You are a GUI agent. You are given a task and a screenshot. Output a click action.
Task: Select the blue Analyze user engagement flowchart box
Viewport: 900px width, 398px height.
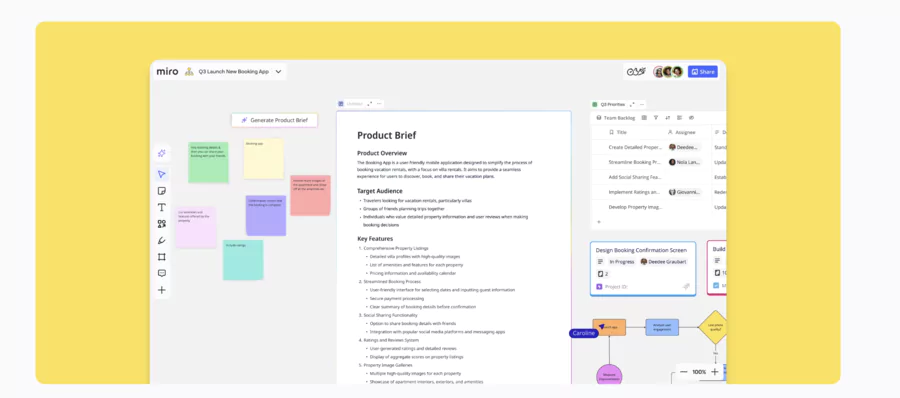[x=662, y=327]
